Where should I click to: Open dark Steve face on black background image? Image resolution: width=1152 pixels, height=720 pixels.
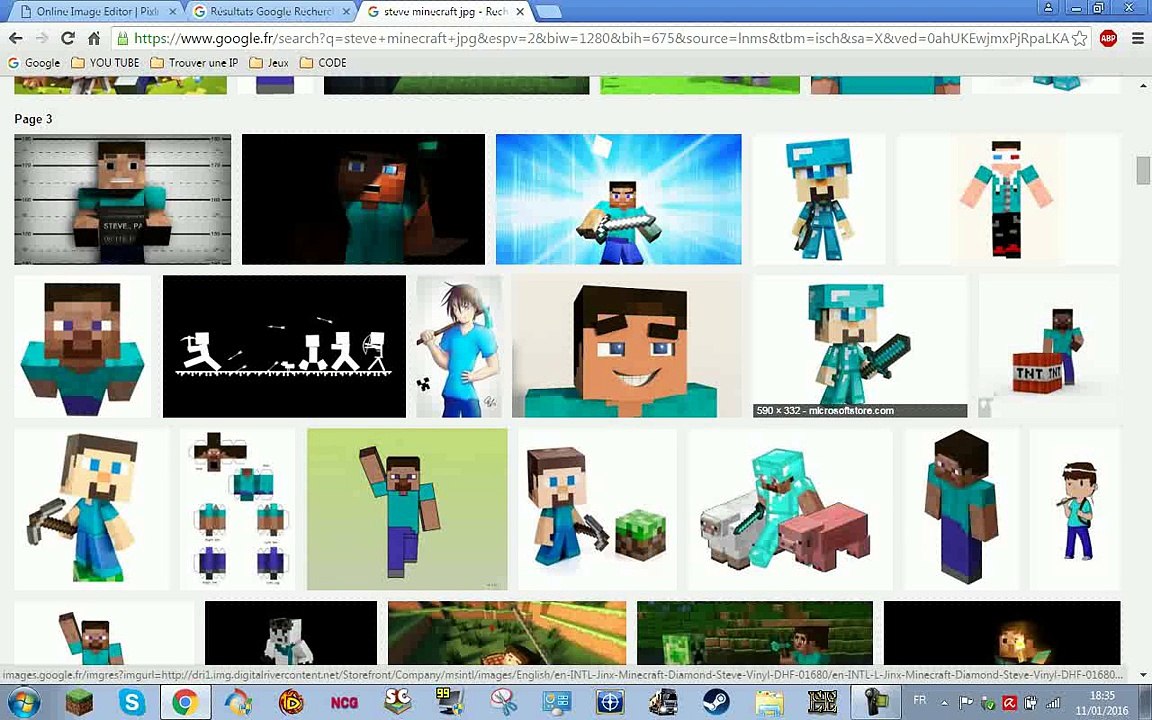pyautogui.click(x=363, y=199)
